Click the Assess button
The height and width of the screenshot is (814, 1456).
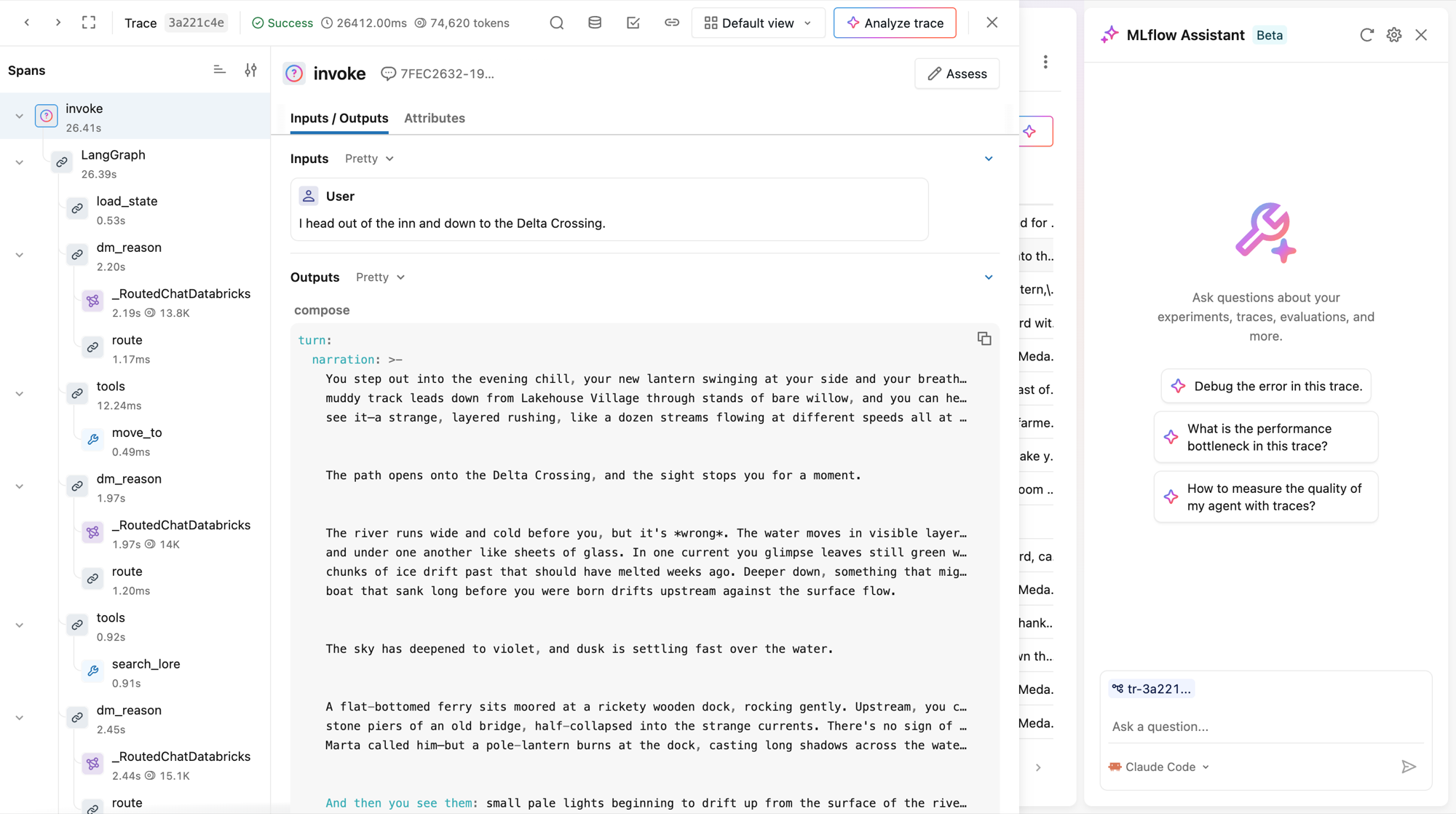point(957,74)
